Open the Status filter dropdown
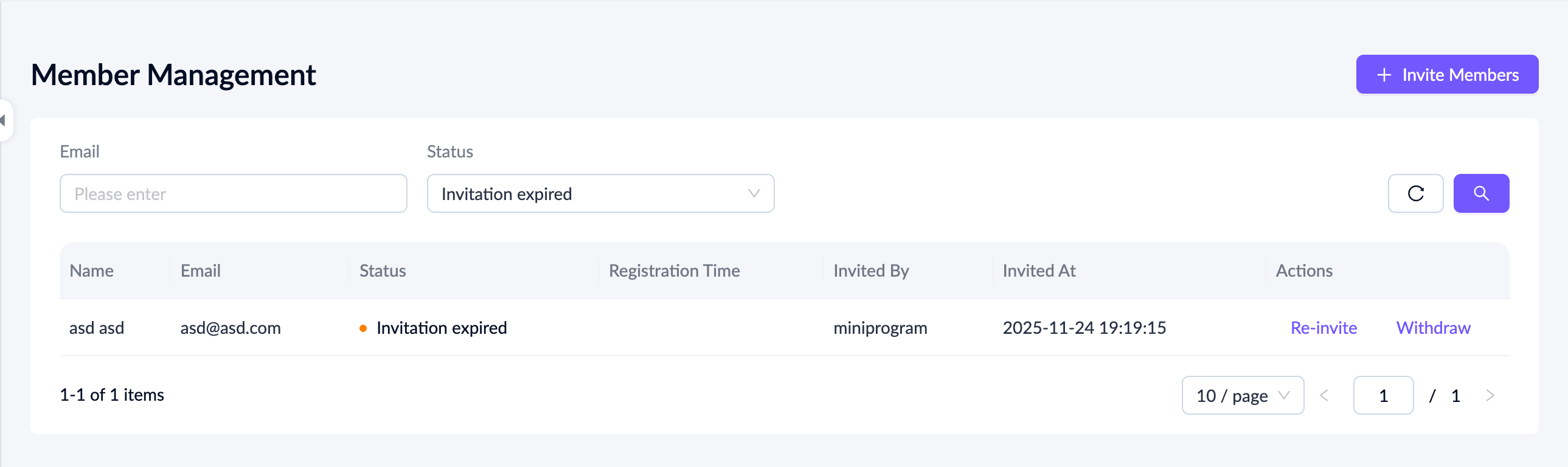Viewport: 1568px width, 467px height. tap(600, 193)
